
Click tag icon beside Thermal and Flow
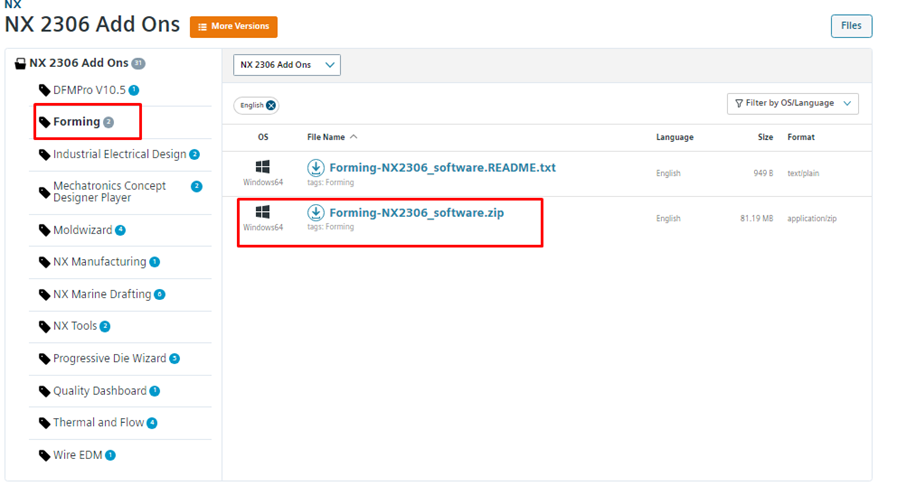tap(45, 423)
